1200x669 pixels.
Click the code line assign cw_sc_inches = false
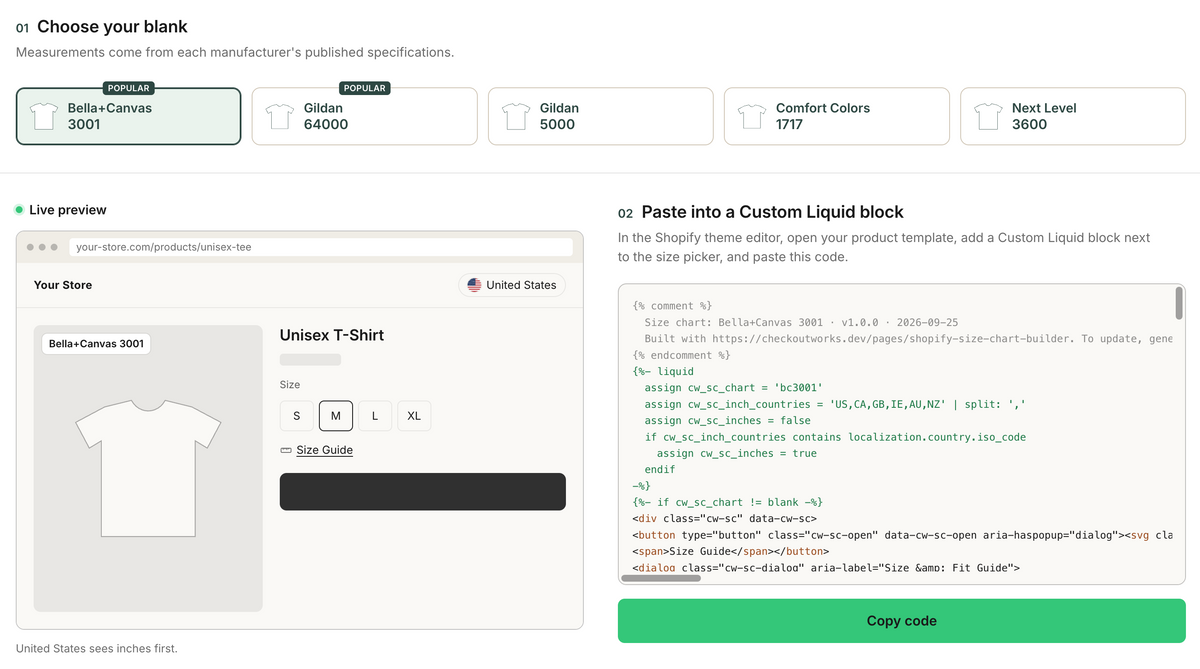click(727, 421)
